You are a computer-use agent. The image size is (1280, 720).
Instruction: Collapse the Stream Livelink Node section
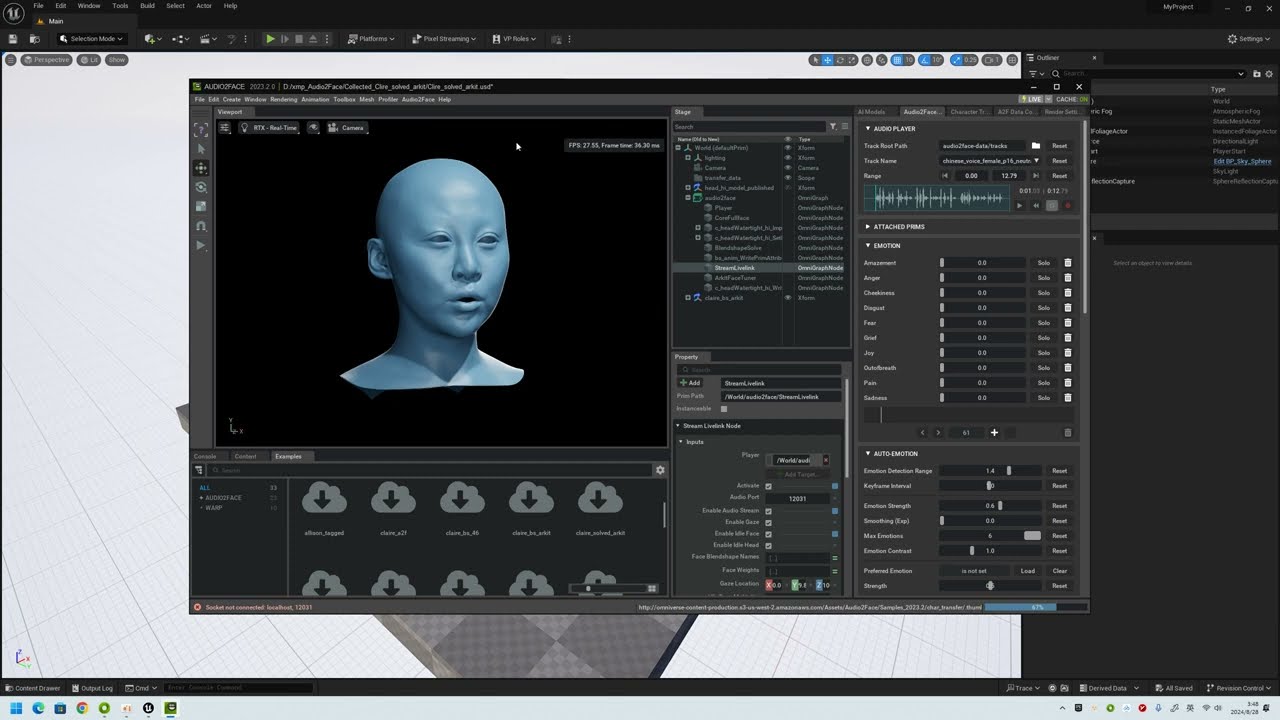(678, 426)
